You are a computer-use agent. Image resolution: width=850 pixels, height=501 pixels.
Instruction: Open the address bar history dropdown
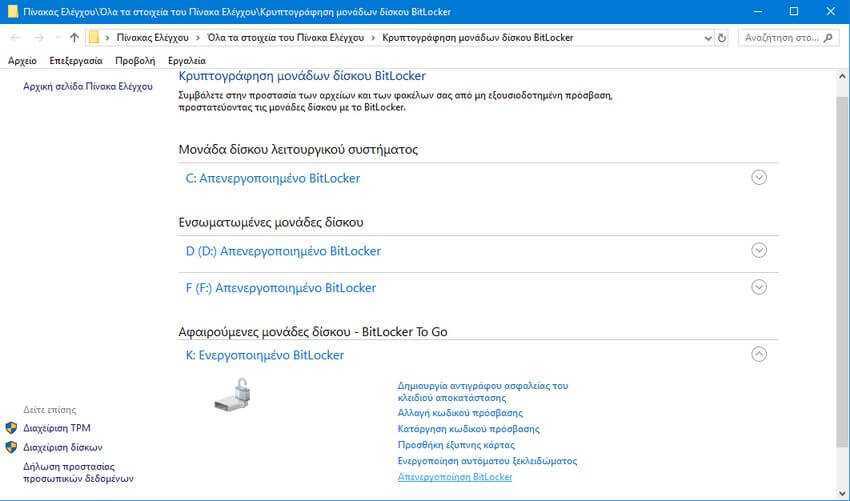[707, 38]
